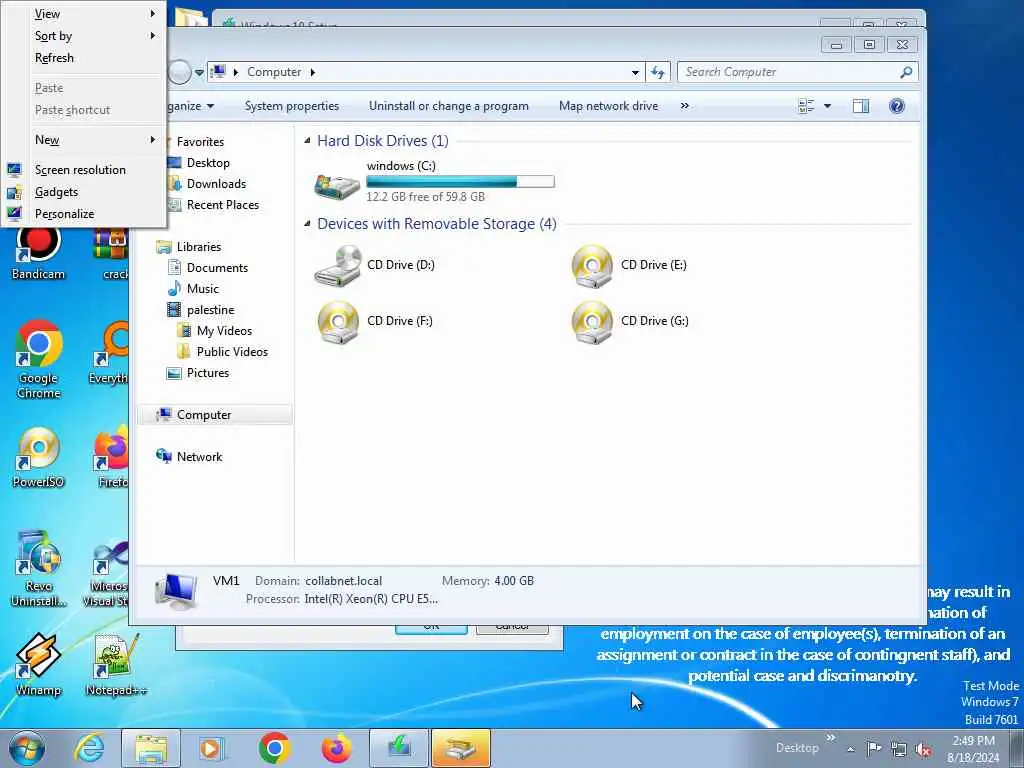Screen dimensions: 1024x768
Task: Select Bandicam desktop icon
Action: coord(38,255)
